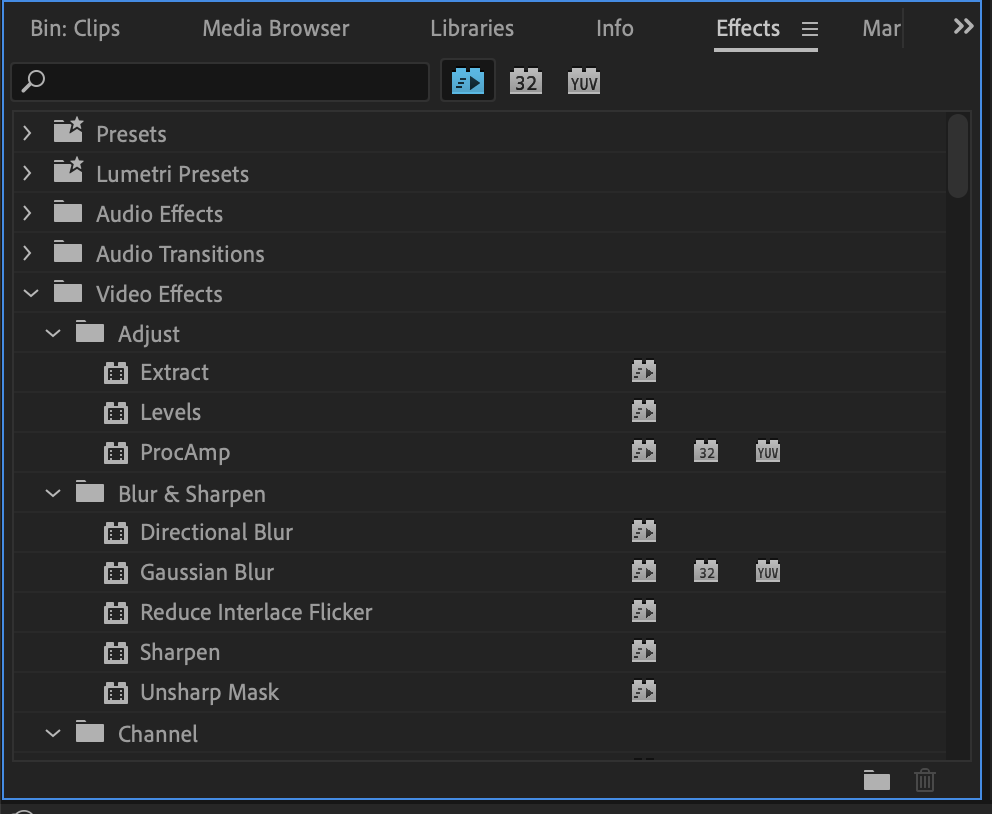
Task: Collapse the Video Effects folder
Action: click(x=30, y=293)
